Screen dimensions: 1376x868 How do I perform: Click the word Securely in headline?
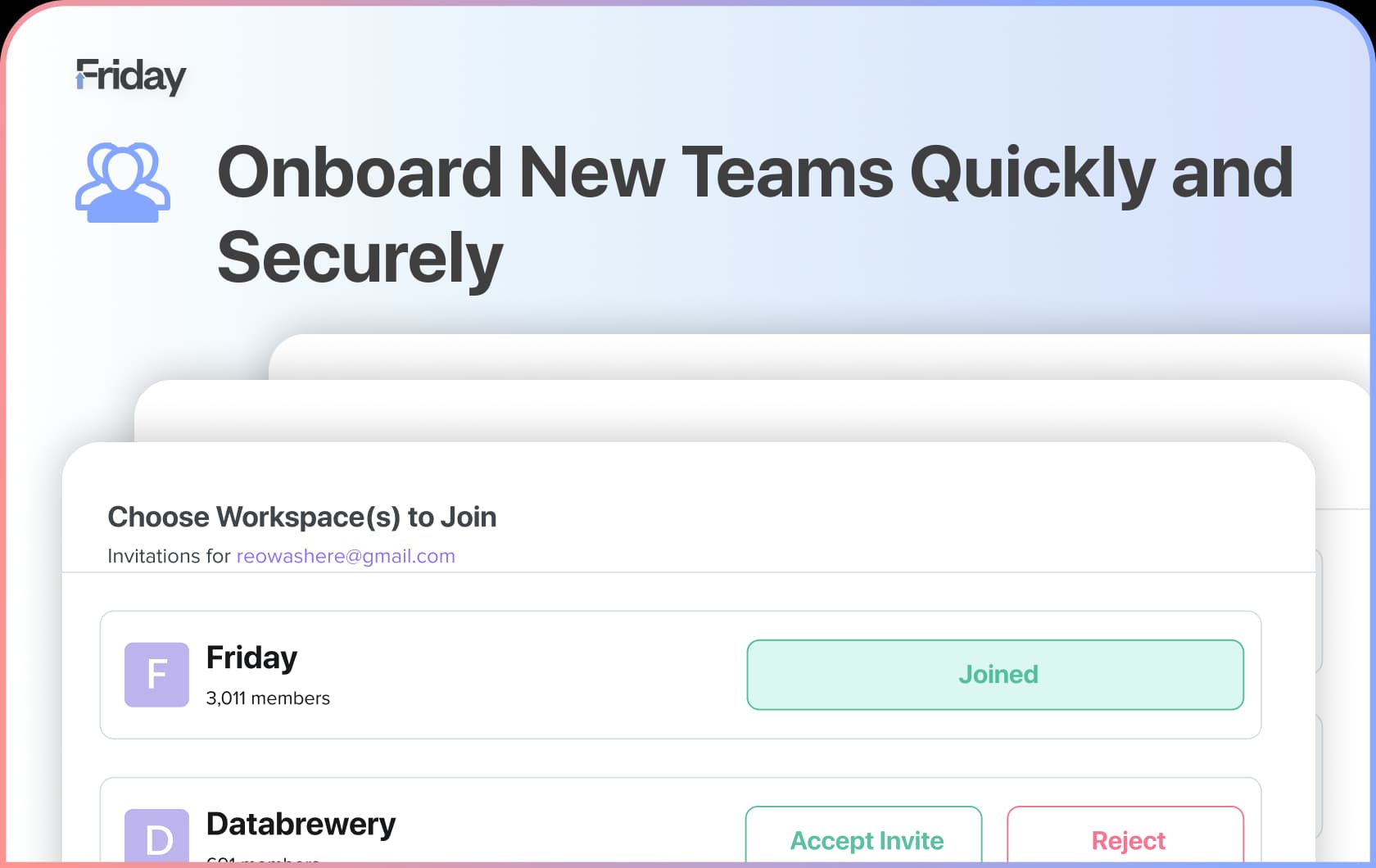coord(360,258)
